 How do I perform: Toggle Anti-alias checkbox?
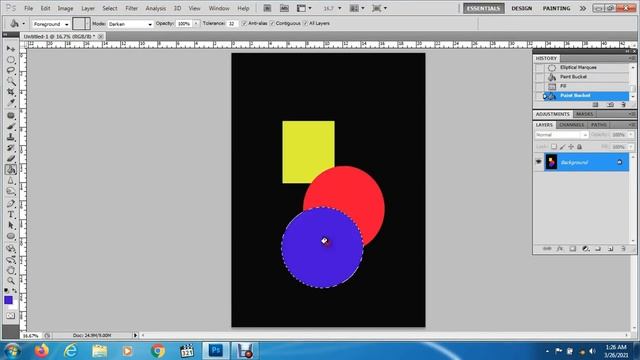point(244,24)
